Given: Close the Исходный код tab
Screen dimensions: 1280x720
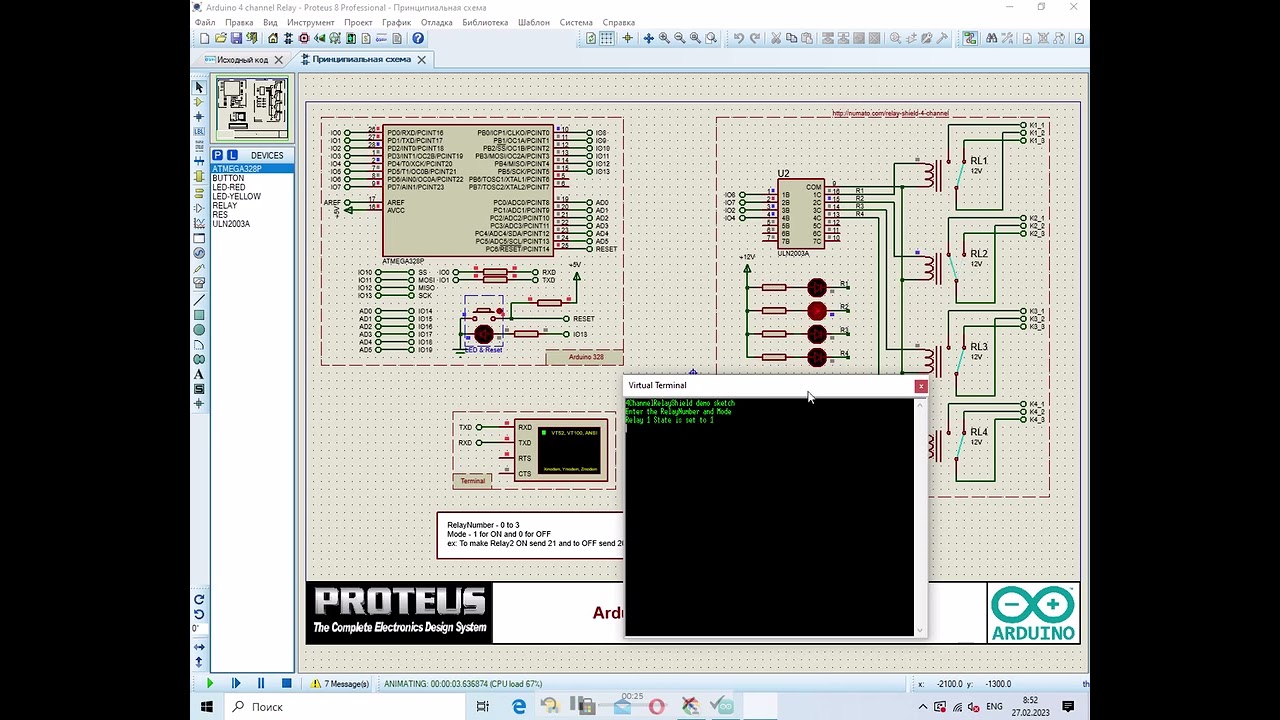Looking at the screenshot, I should coord(279,60).
